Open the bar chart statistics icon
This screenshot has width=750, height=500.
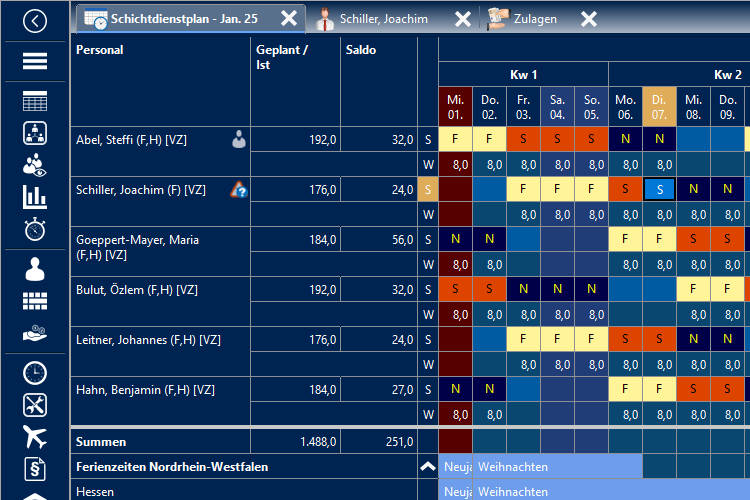click(x=35, y=197)
